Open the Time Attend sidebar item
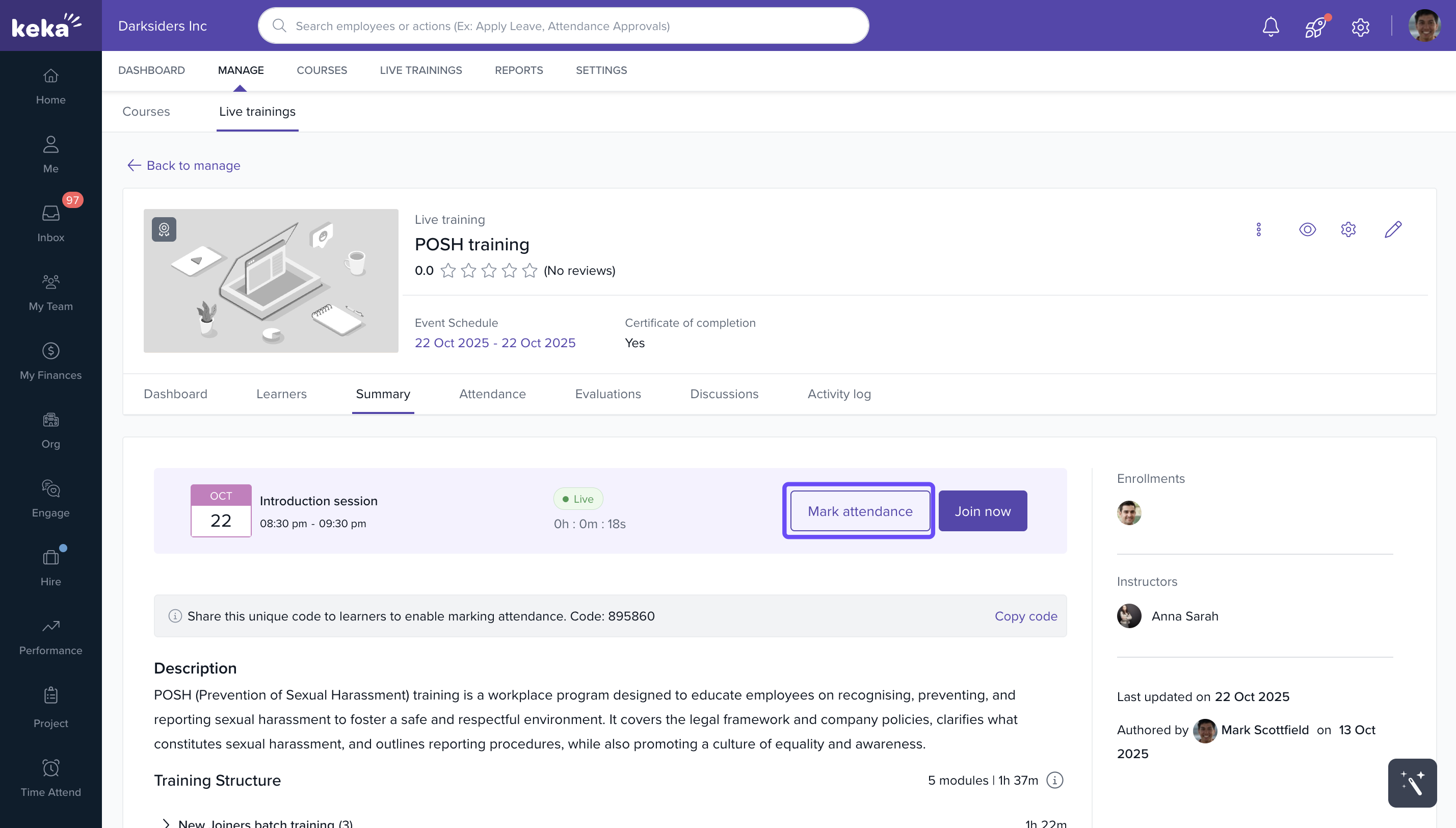The height and width of the screenshot is (828, 1456). (50, 778)
